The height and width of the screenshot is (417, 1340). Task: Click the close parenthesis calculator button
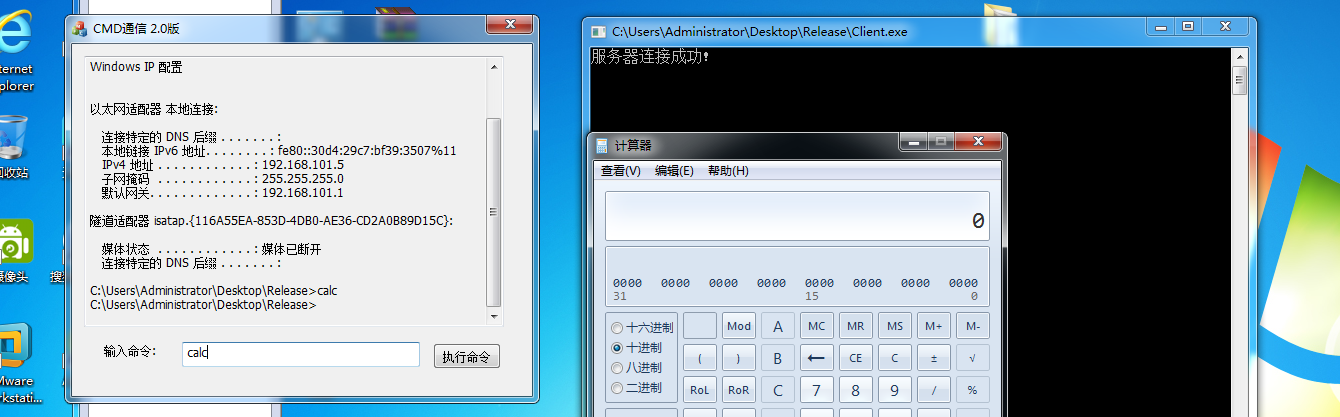[x=739, y=358]
